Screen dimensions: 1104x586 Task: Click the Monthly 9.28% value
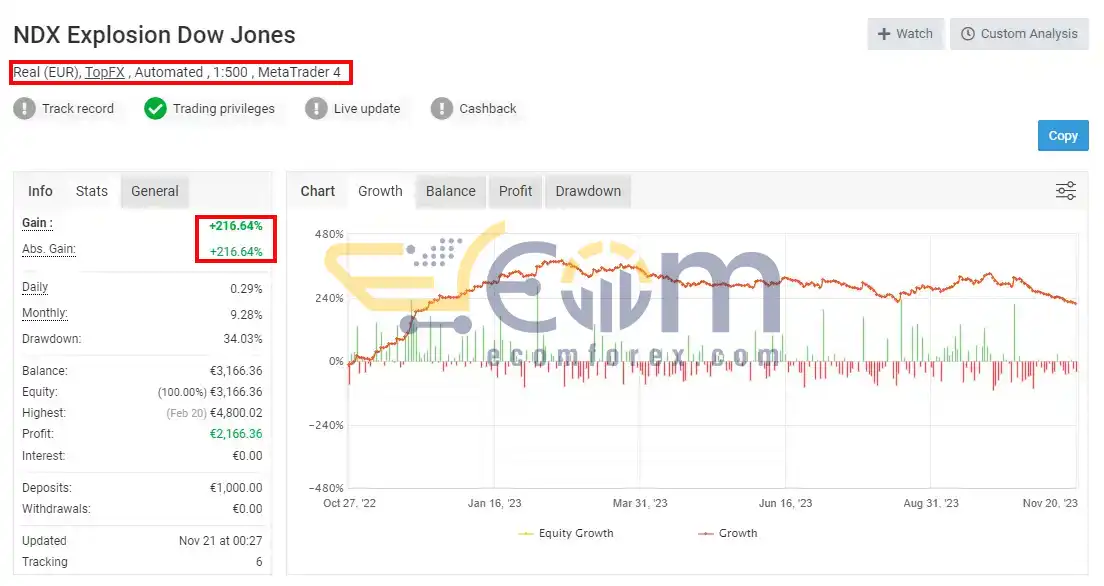click(246, 315)
